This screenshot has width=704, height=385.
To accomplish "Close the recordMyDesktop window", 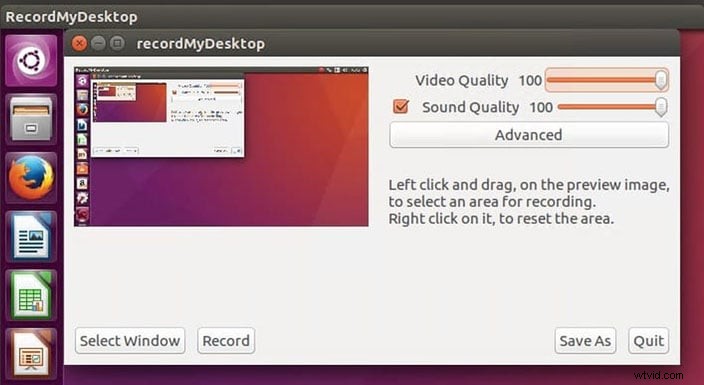I will pyautogui.click(x=79, y=44).
